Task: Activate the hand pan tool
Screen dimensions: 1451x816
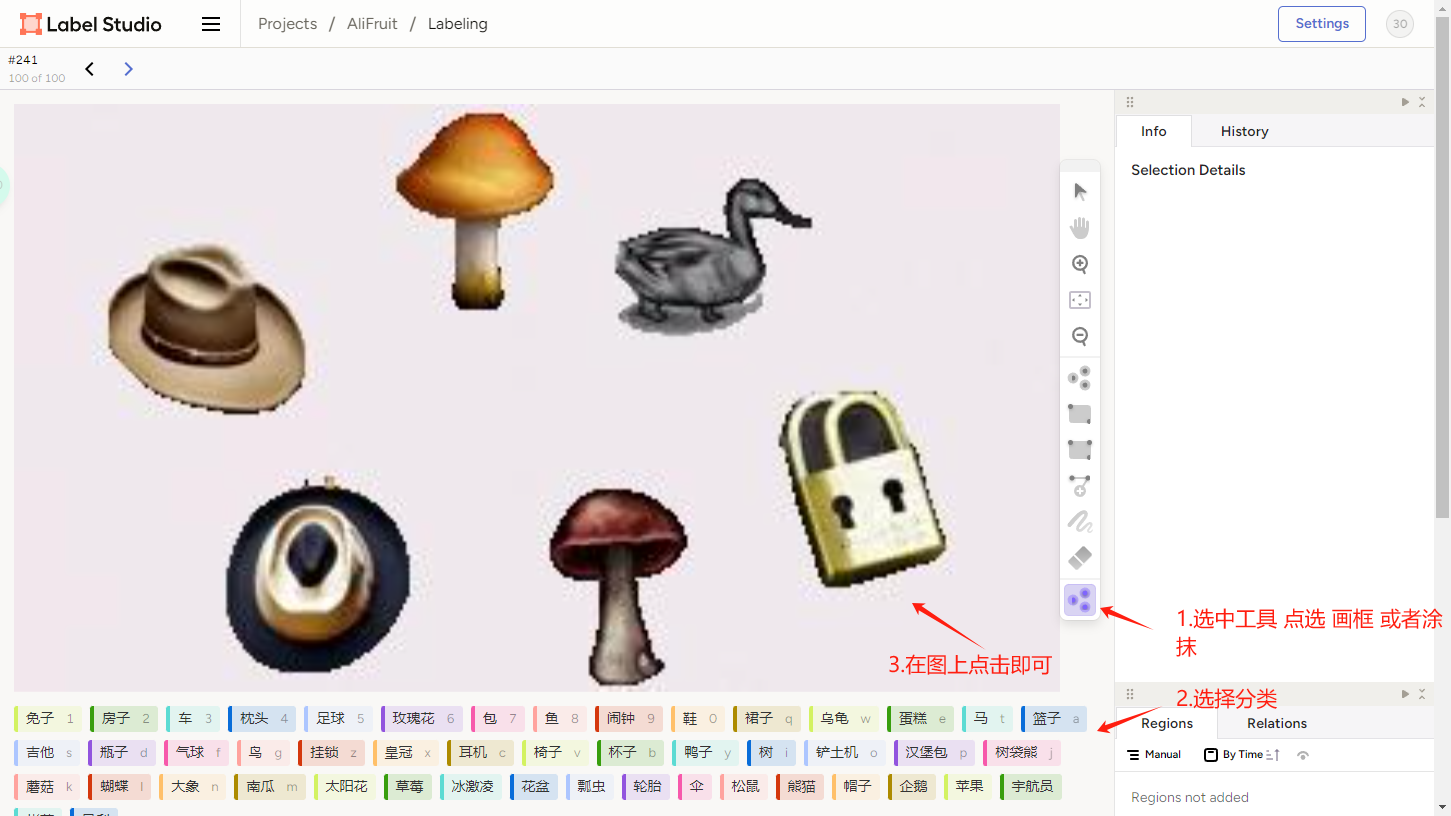Action: click(x=1080, y=228)
